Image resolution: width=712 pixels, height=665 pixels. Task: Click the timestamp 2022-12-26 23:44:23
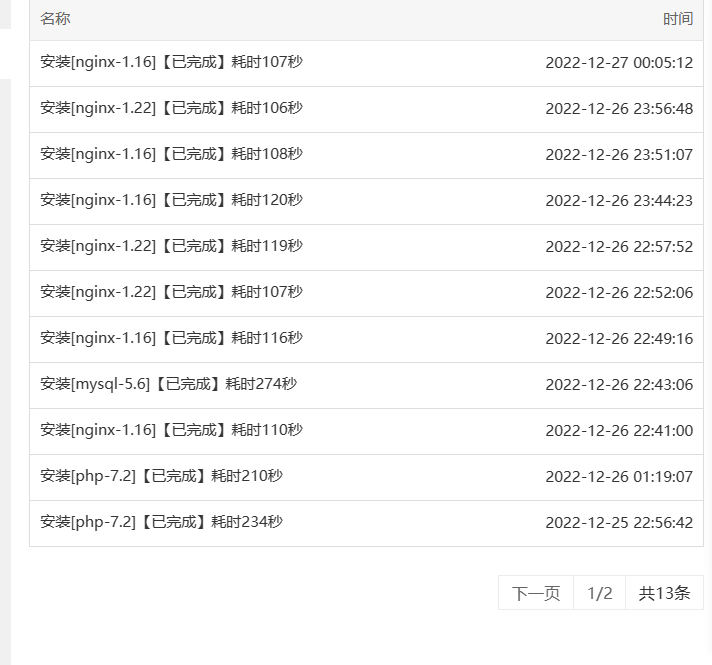coord(619,201)
